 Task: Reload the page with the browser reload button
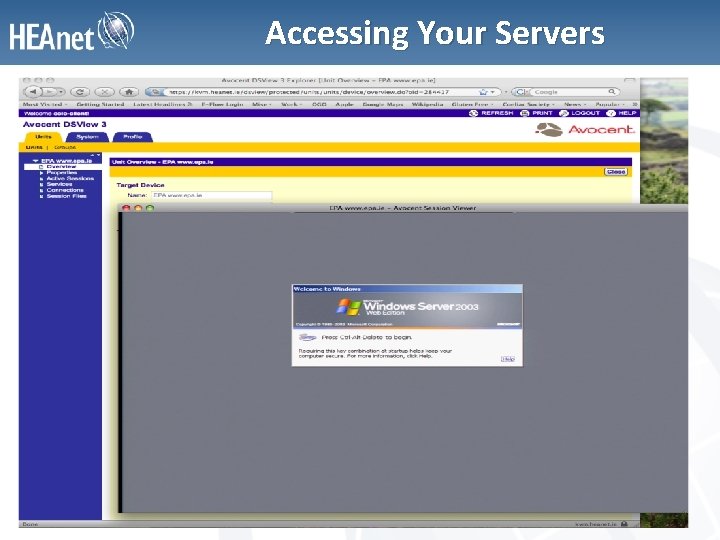pyautogui.click(x=80, y=92)
